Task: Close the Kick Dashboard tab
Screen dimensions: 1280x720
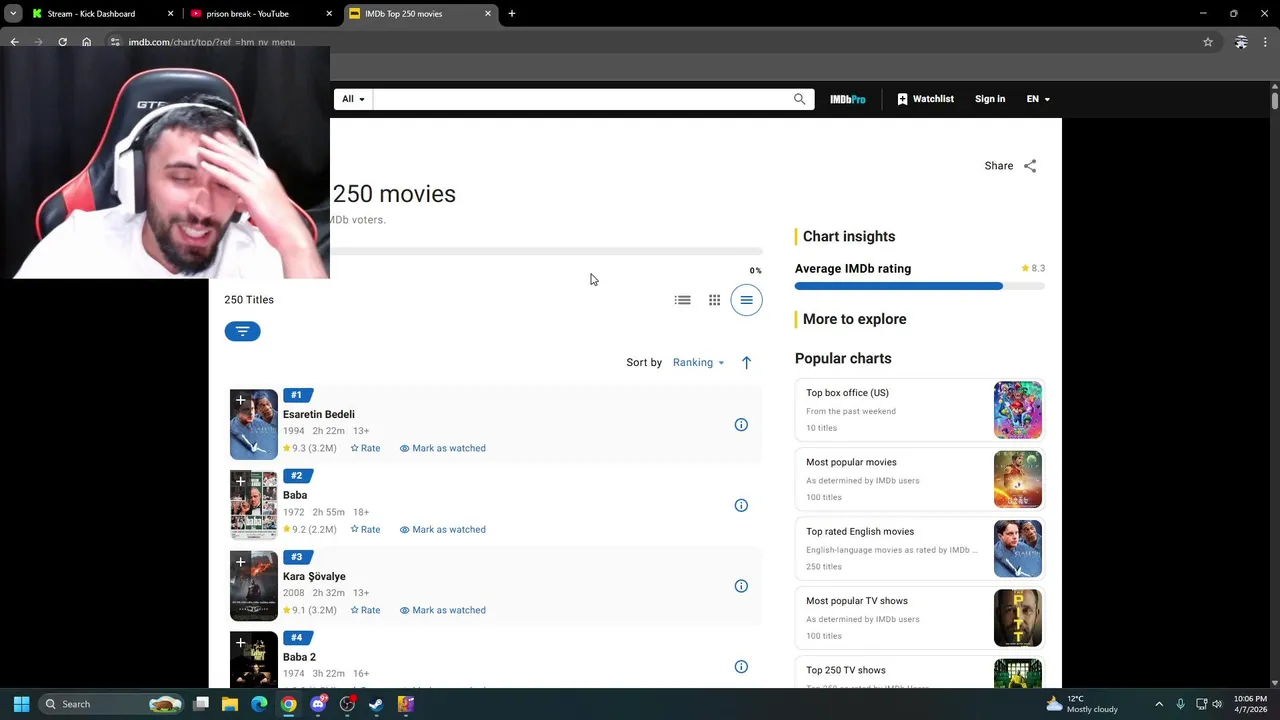Action: [x=171, y=14]
